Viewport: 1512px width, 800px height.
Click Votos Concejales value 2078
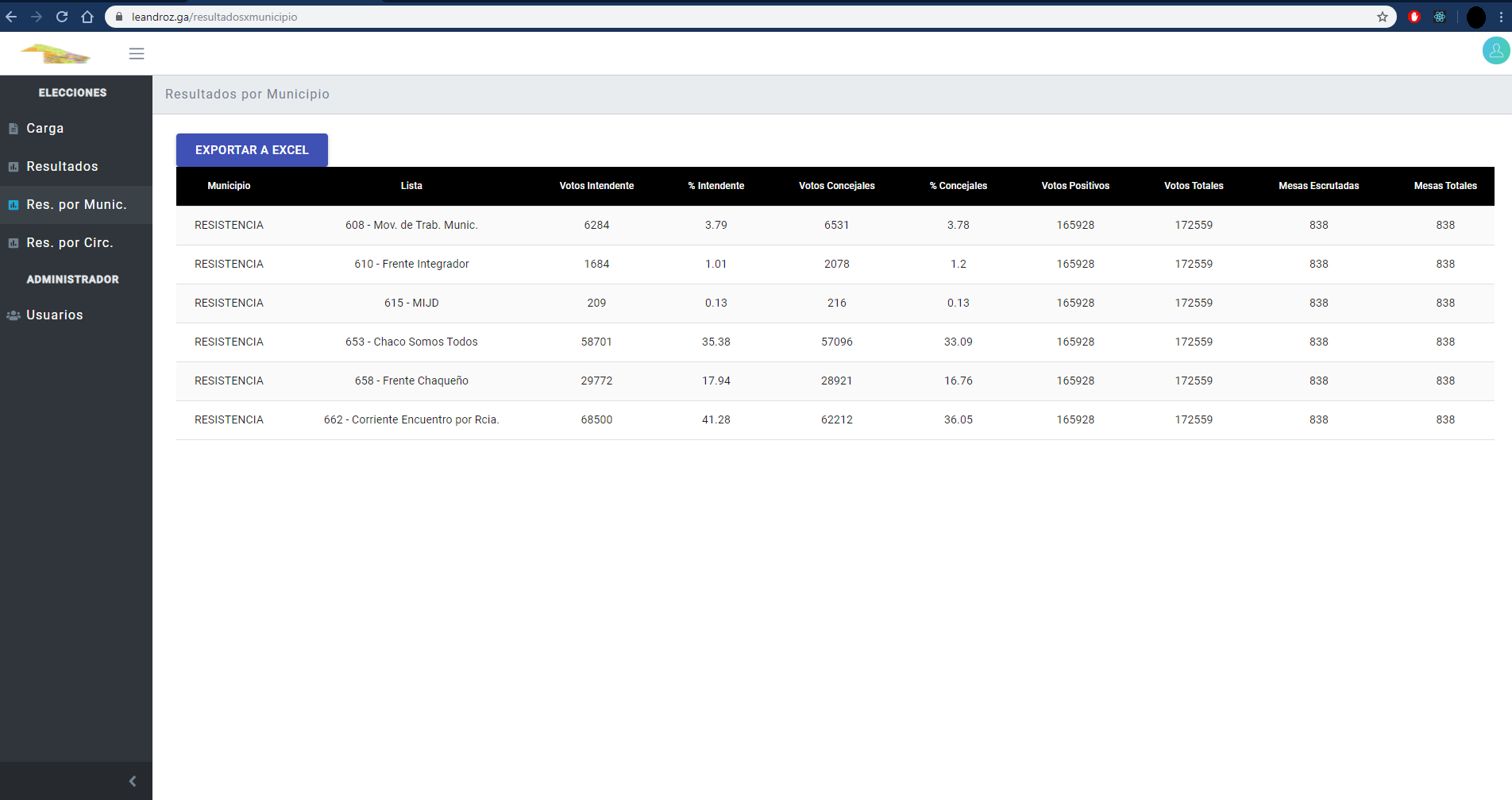coord(837,264)
